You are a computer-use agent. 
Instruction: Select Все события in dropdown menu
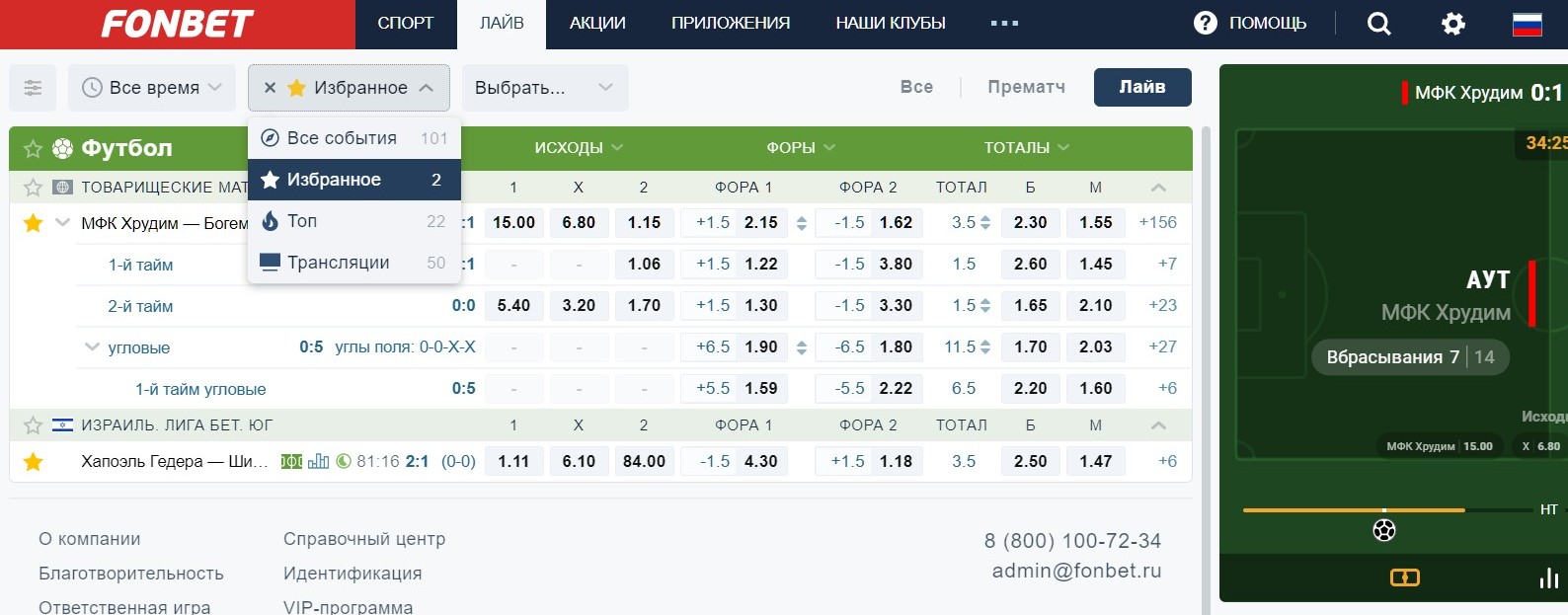(x=354, y=138)
